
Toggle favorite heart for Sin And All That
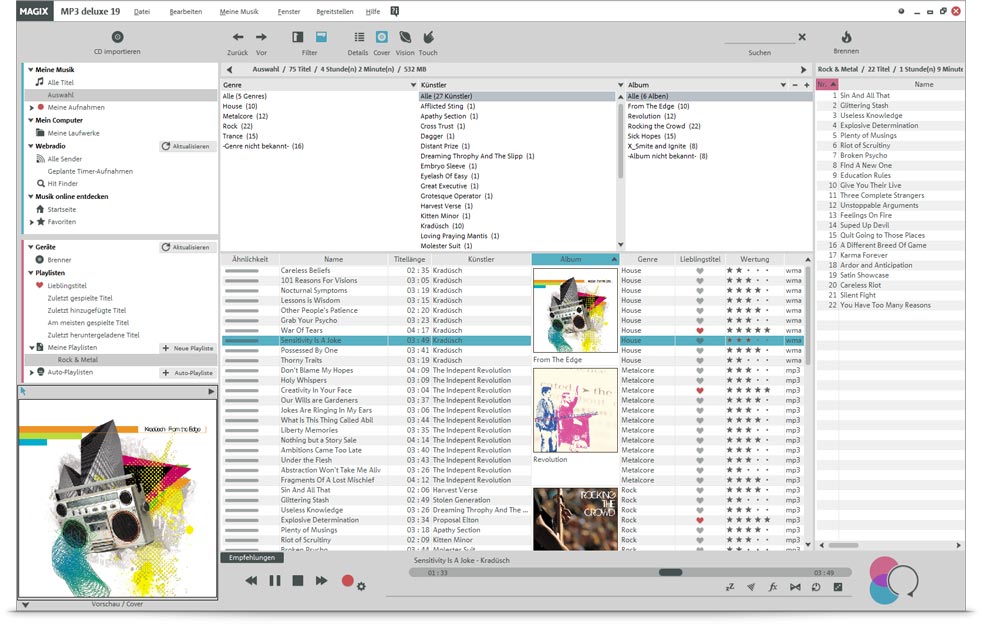click(x=700, y=490)
